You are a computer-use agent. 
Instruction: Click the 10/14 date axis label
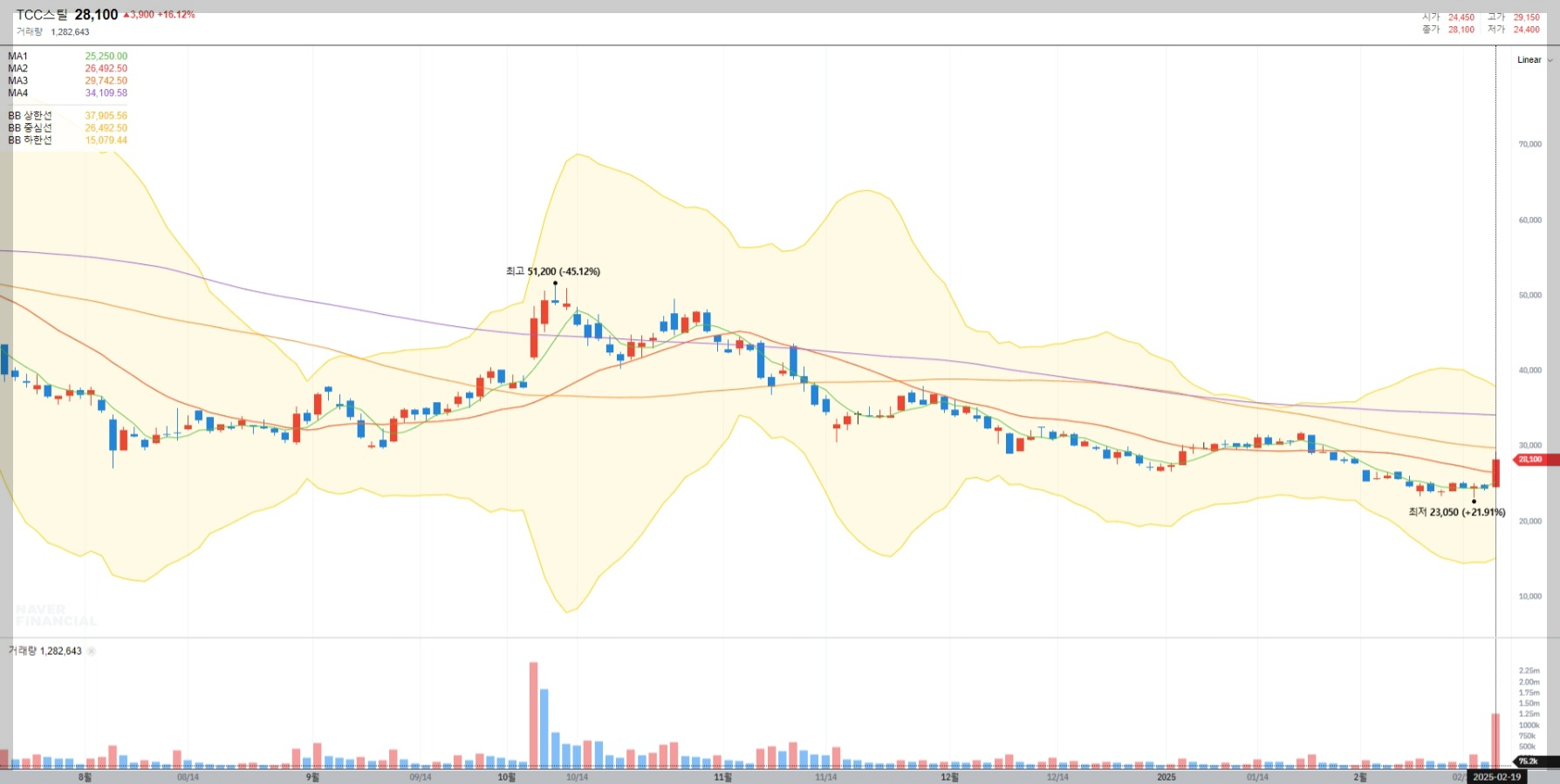(577, 777)
